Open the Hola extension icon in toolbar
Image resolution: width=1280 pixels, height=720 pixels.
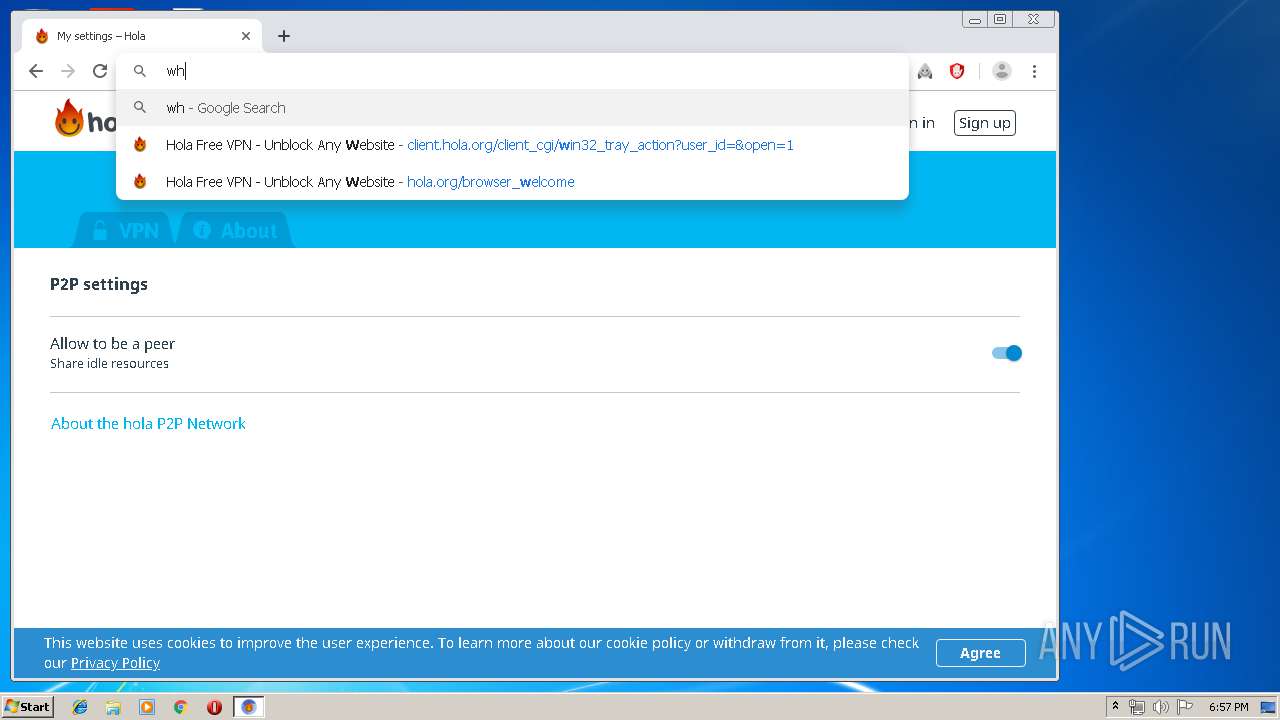point(925,71)
